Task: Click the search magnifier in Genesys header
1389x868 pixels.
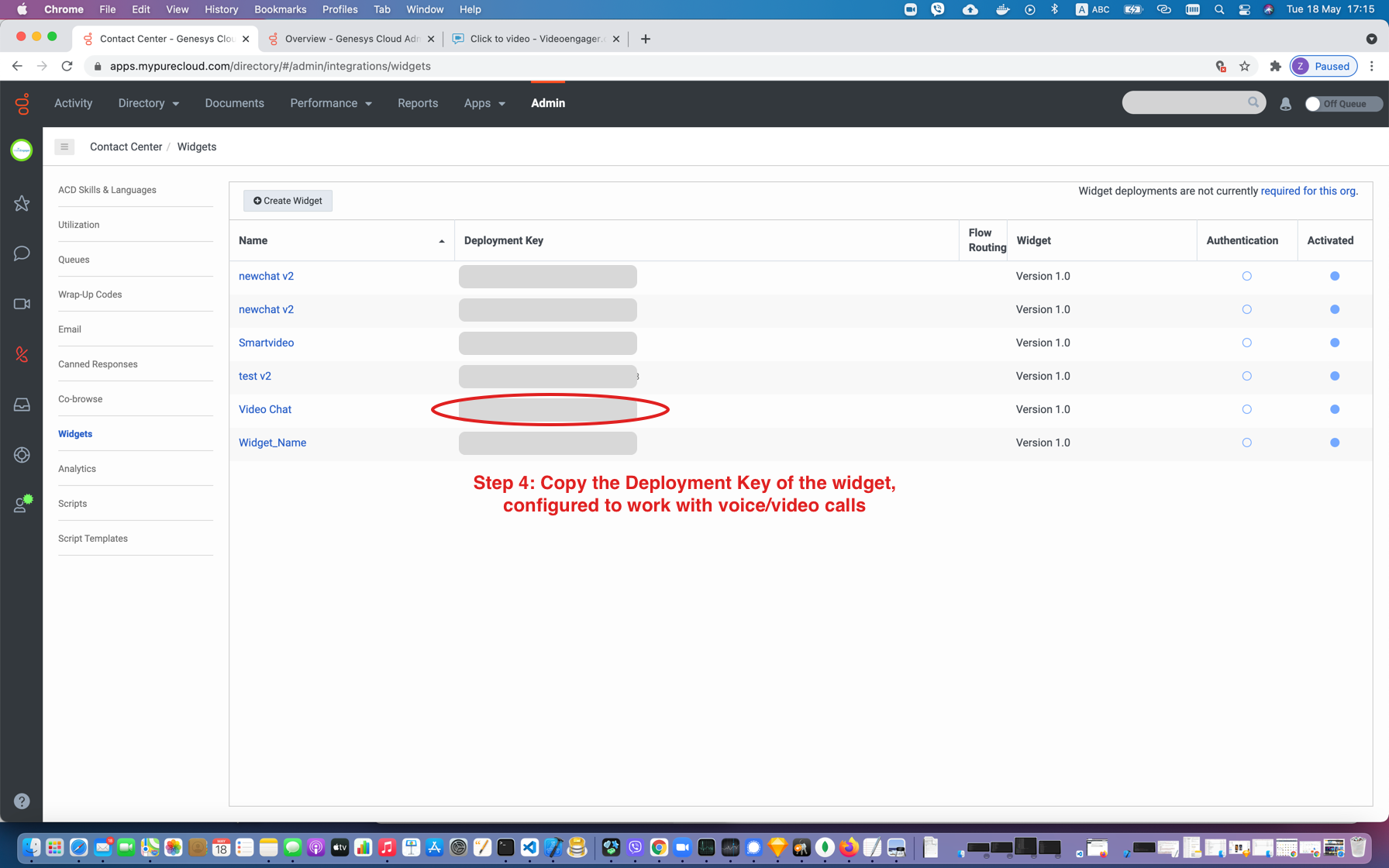Action: (x=1253, y=102)
